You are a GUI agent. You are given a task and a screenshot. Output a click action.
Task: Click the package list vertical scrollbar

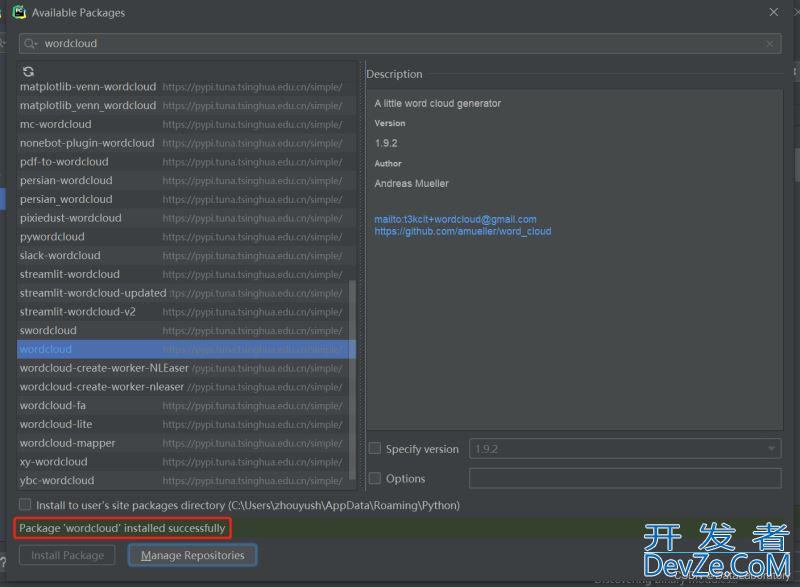pos(352,380)
